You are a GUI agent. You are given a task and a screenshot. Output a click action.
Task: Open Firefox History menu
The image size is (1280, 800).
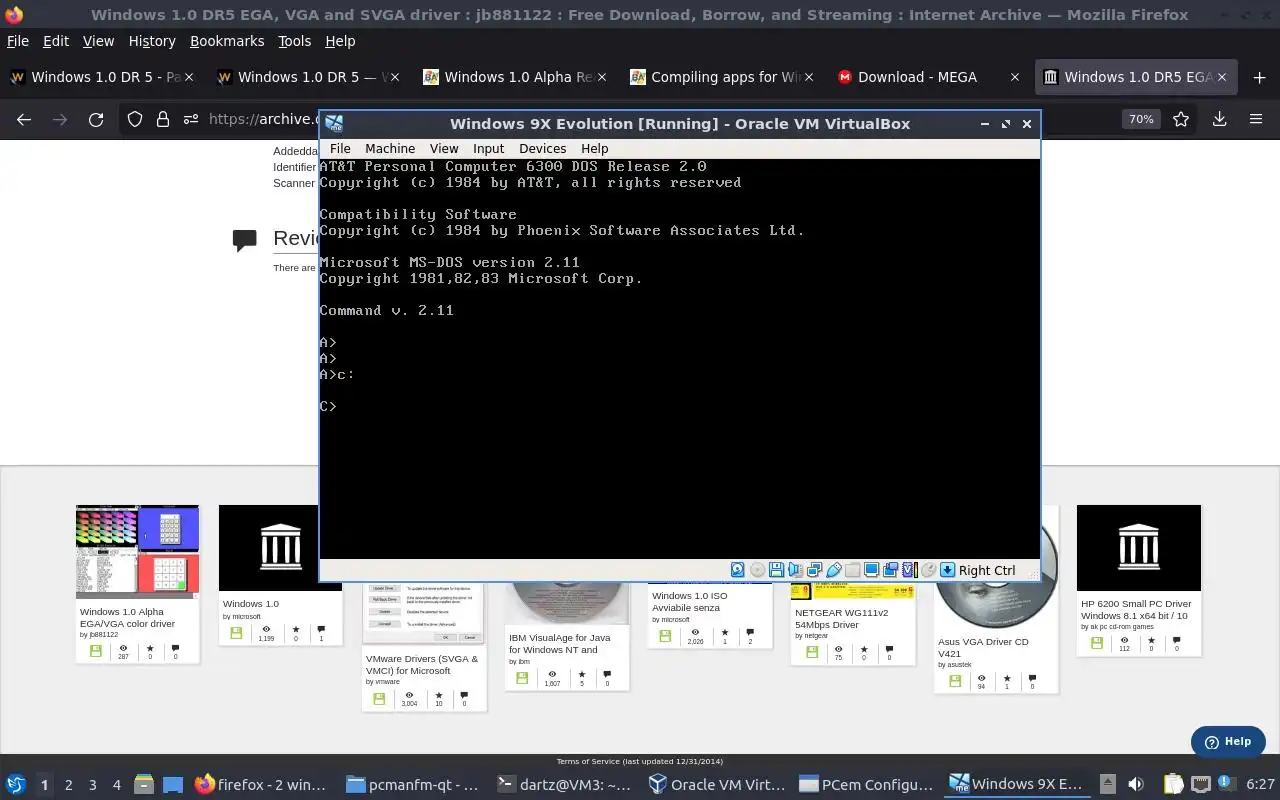point(152,41)
